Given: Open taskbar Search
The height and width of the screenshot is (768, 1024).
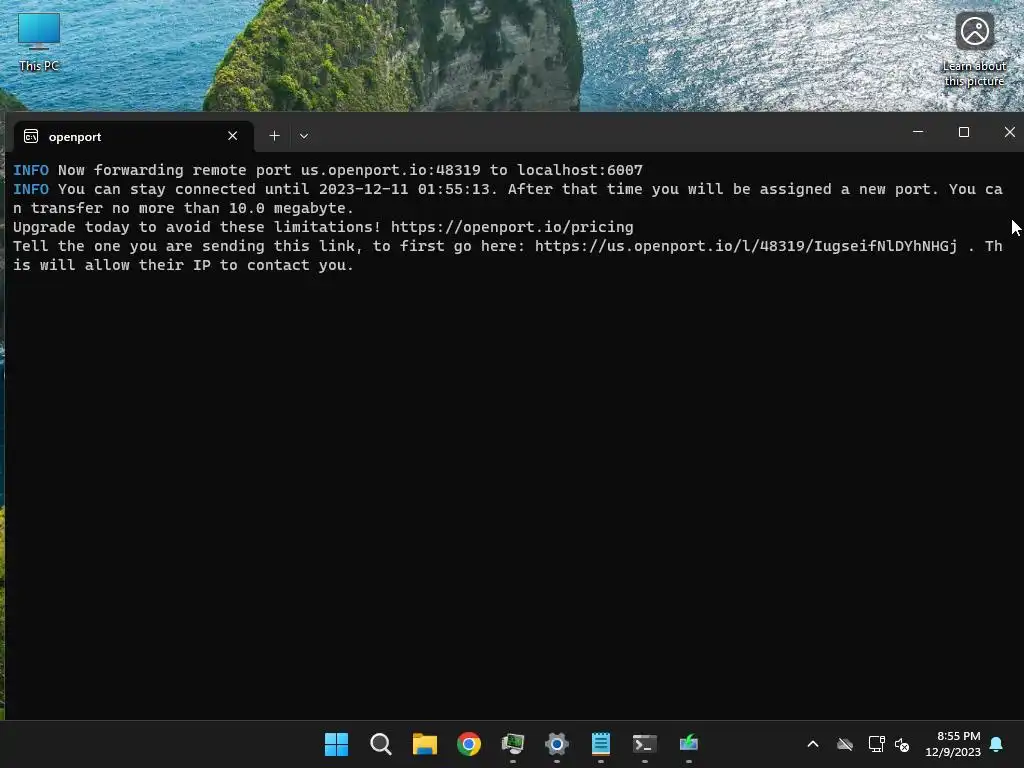Looking at the screenshot, I should pyautogui.click(x=381, y=744).
